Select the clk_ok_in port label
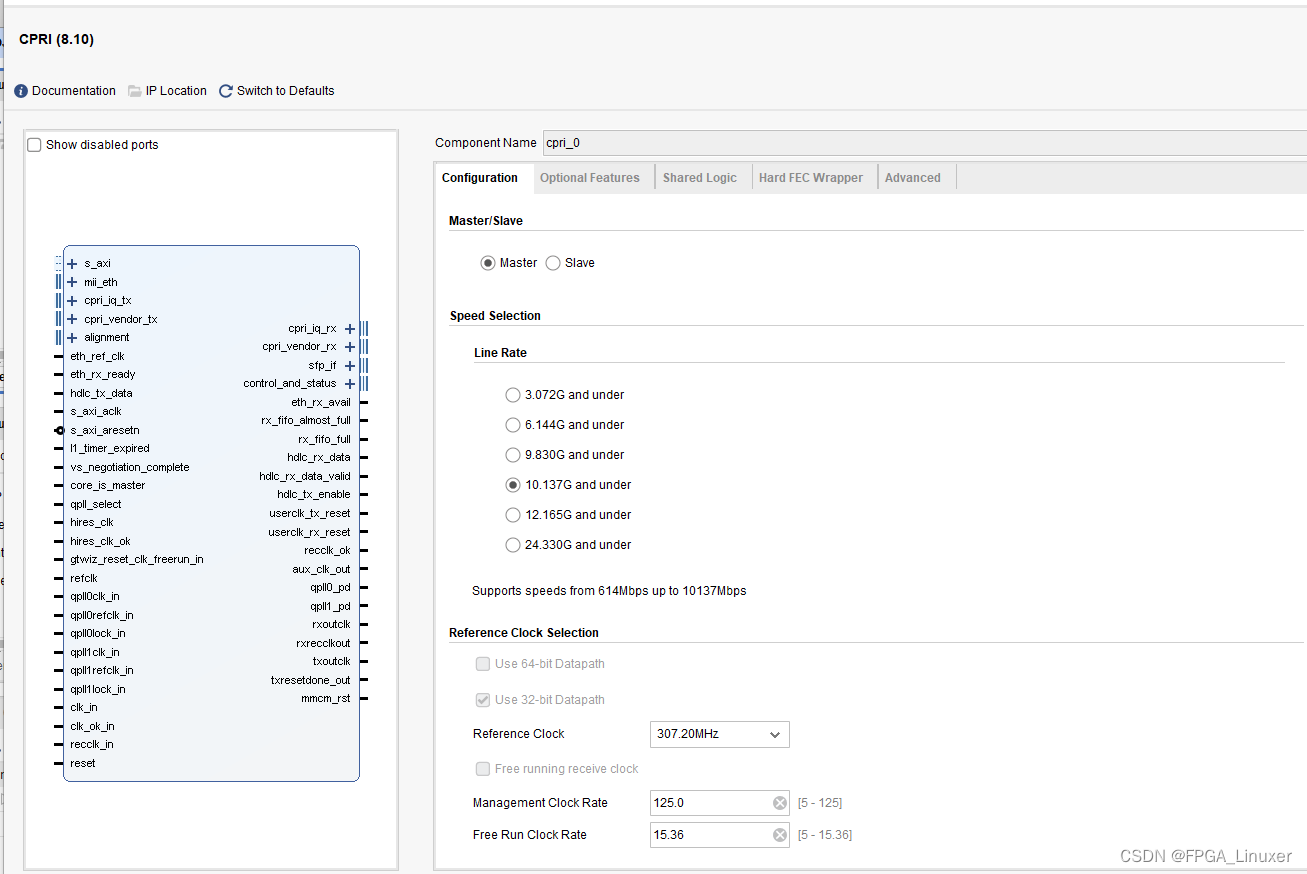 tap(92, 726)
